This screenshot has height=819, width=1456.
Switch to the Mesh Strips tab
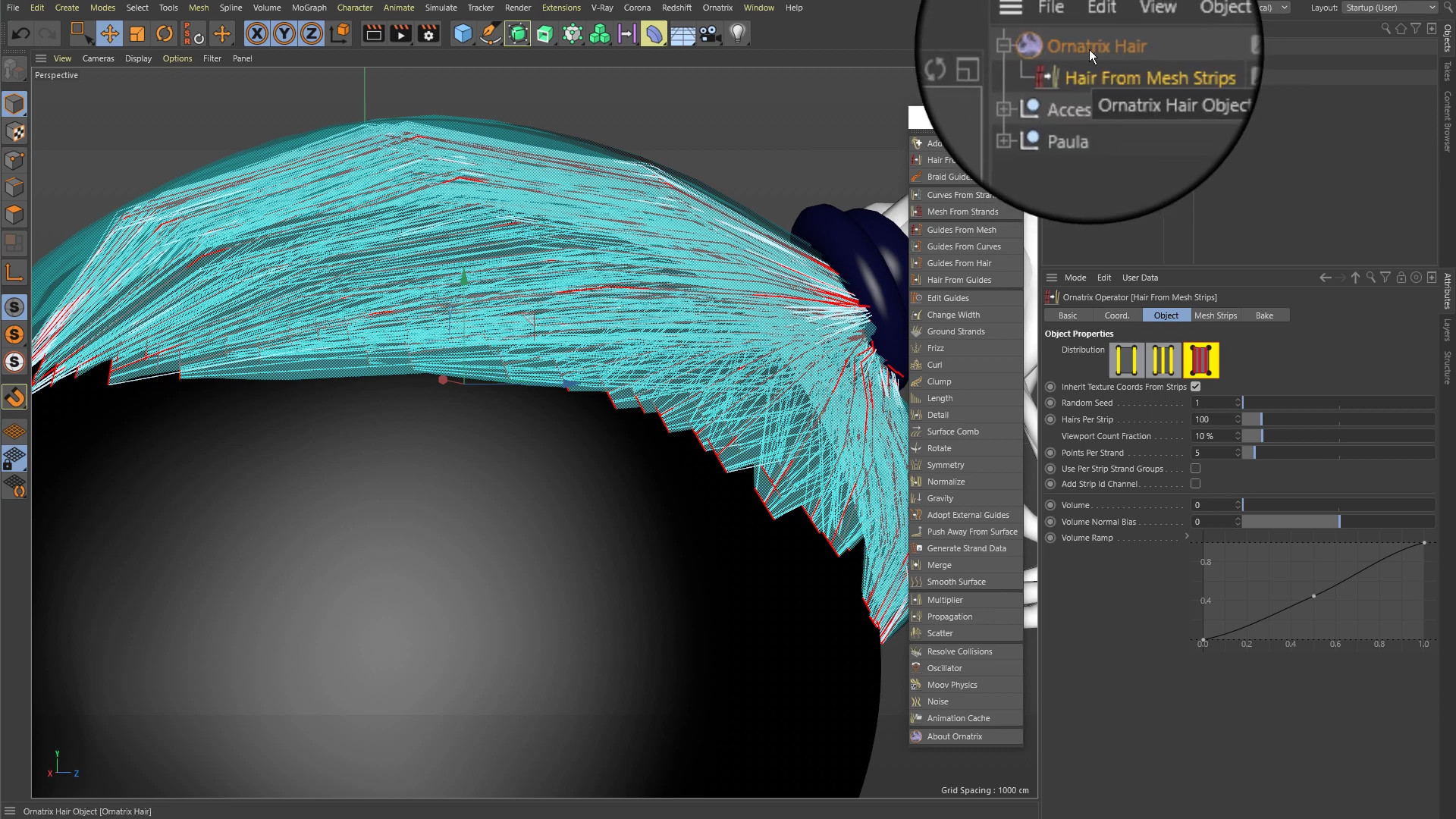pyautogui.click(x=1215, y=315)
